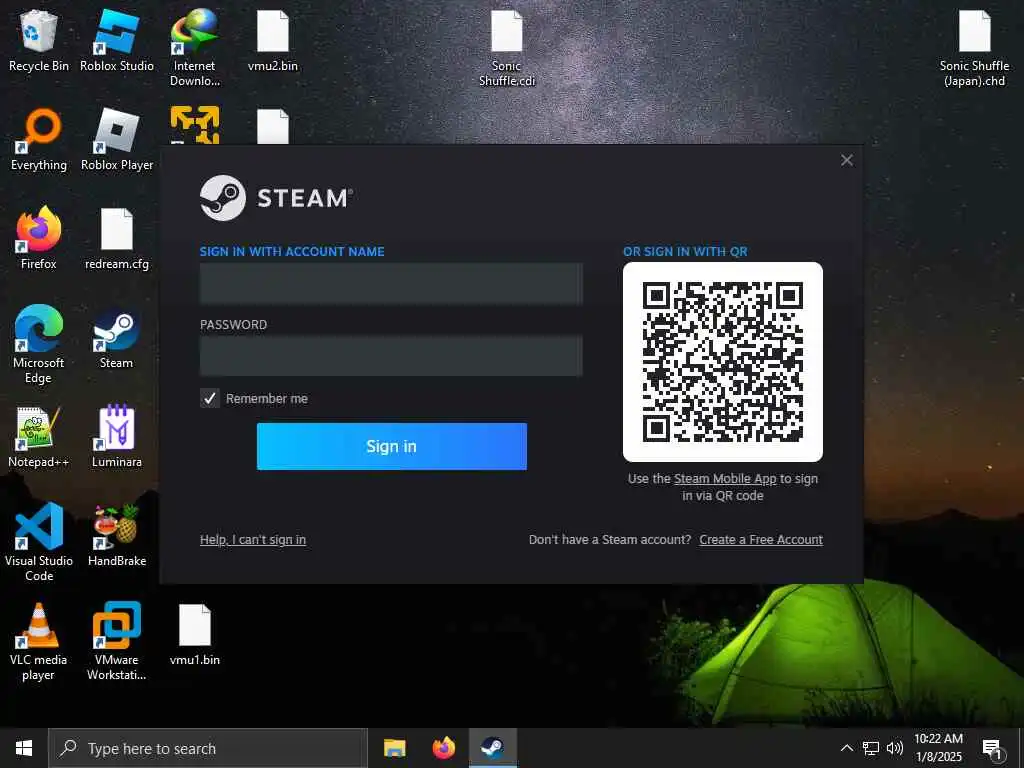The width and height of the screenshot is (1024, 768).
Task: Show hidden system tray icons
Action: tap(846, 748)
